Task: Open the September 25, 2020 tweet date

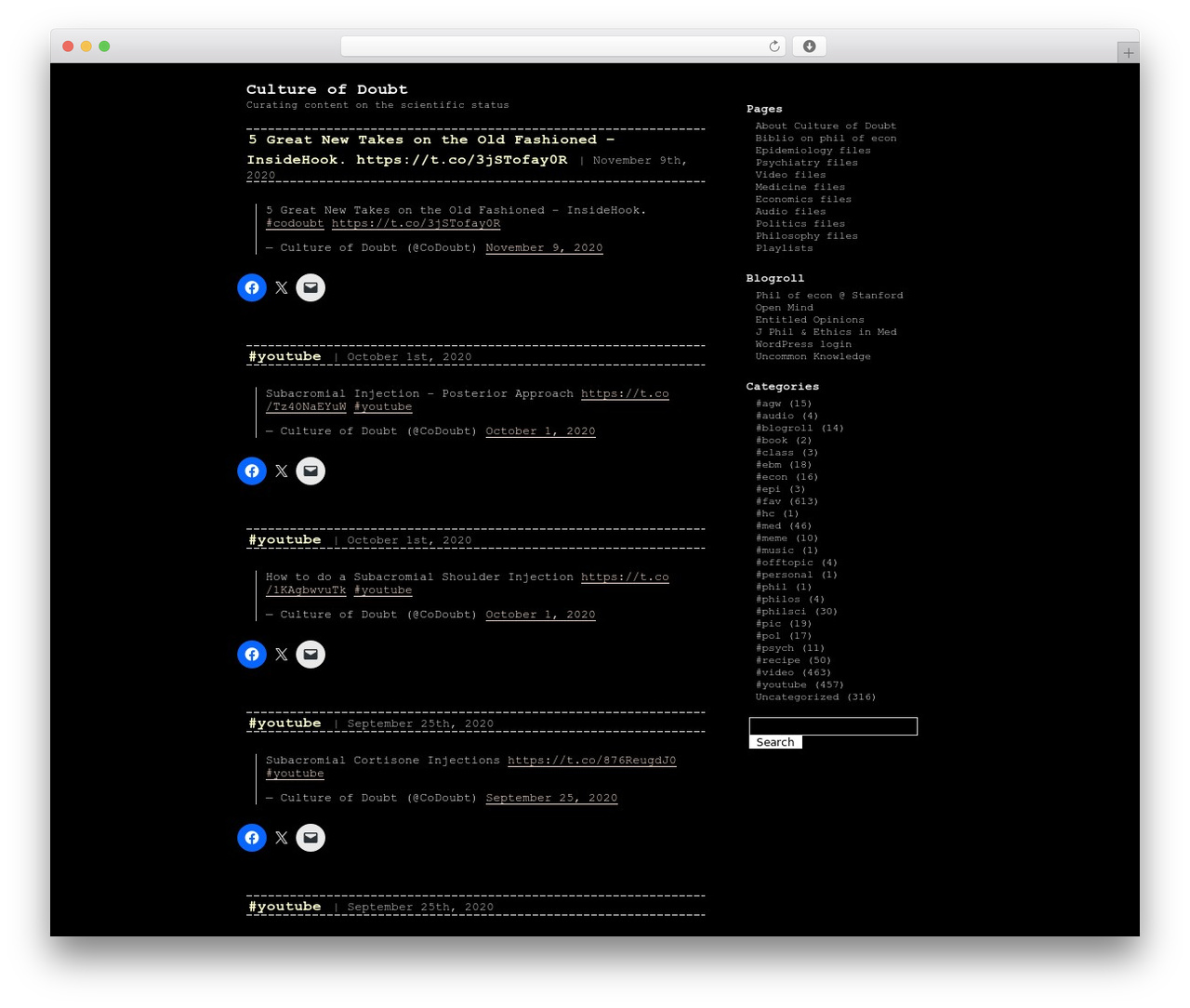Action: pos(551,798)
